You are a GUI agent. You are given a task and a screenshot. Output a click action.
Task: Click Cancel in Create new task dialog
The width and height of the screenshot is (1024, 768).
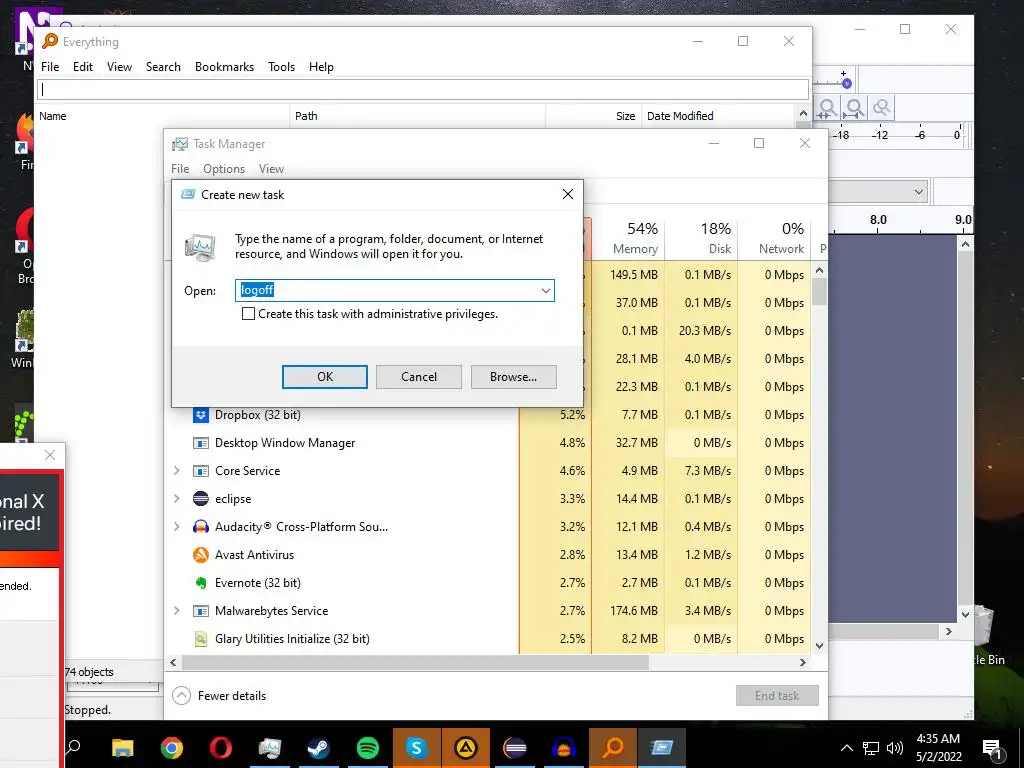(x=419, y=377)
